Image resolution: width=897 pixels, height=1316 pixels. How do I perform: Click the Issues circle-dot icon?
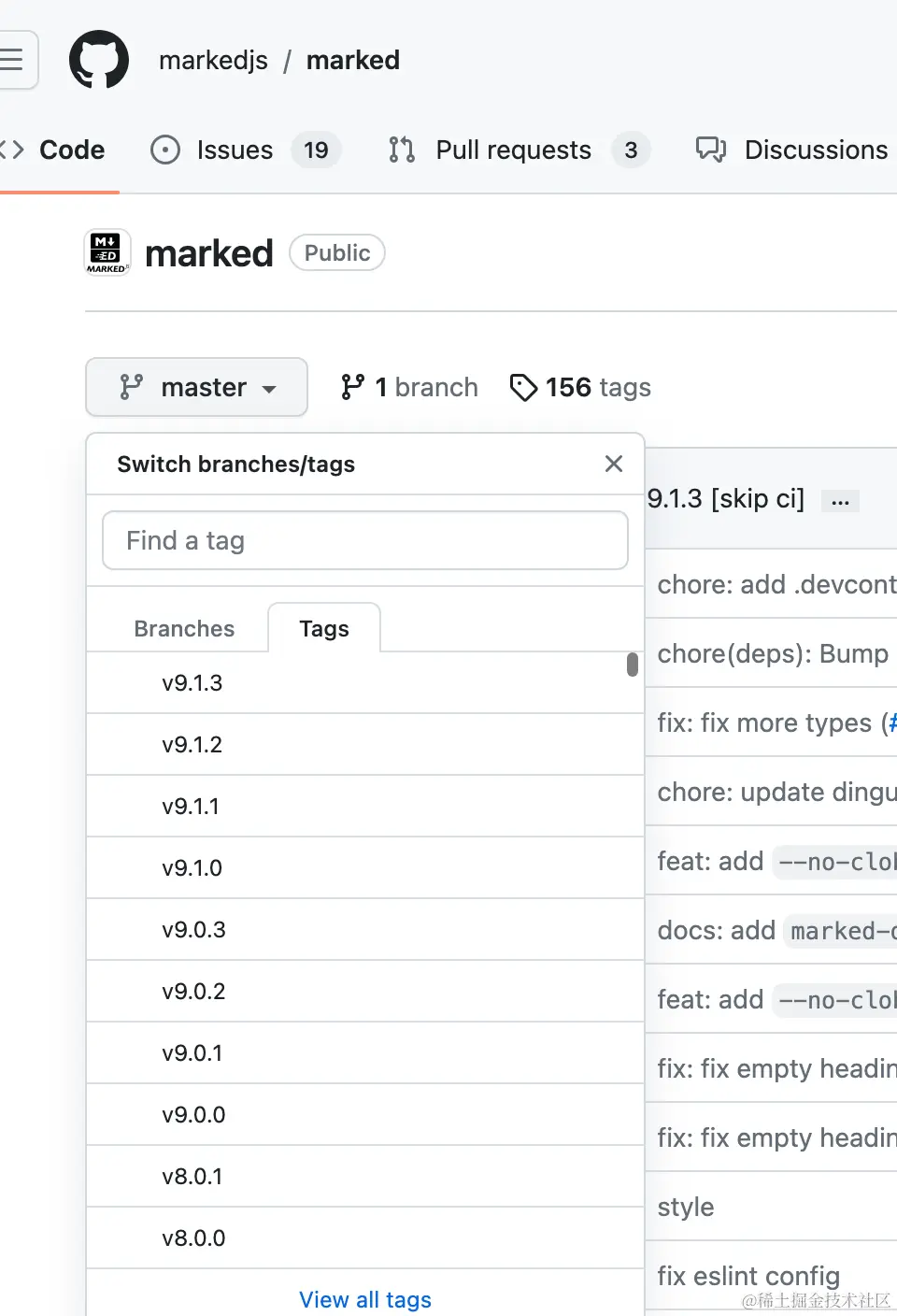coord(165,150)
